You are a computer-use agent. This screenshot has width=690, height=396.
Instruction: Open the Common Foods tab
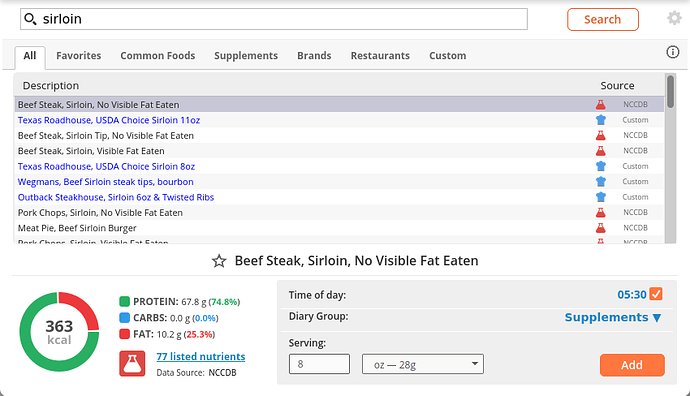158,56
